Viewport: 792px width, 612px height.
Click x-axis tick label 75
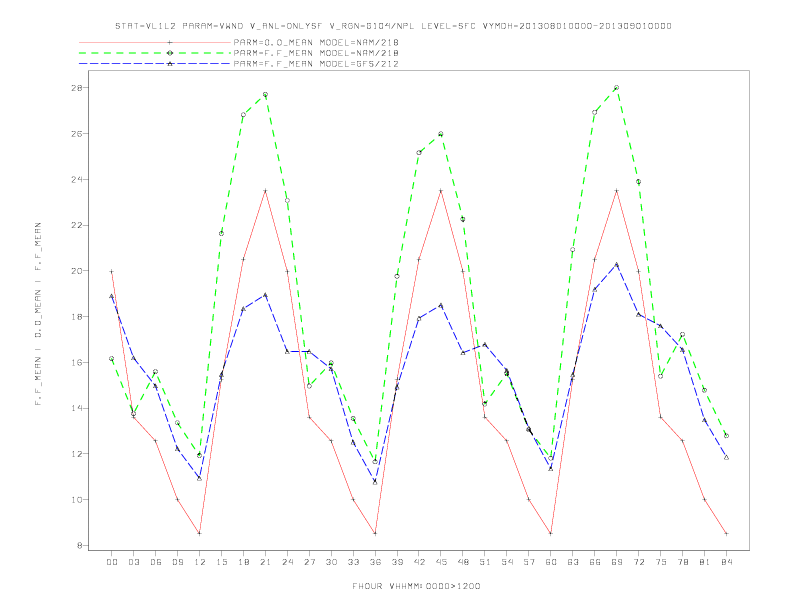pyautogui.click(x=661, y=562)
